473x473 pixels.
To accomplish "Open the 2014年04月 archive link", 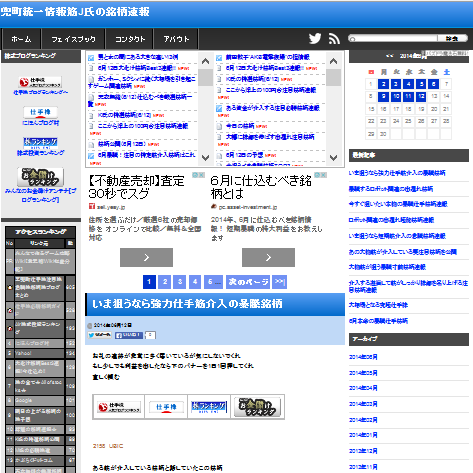I will click(363, 388).
